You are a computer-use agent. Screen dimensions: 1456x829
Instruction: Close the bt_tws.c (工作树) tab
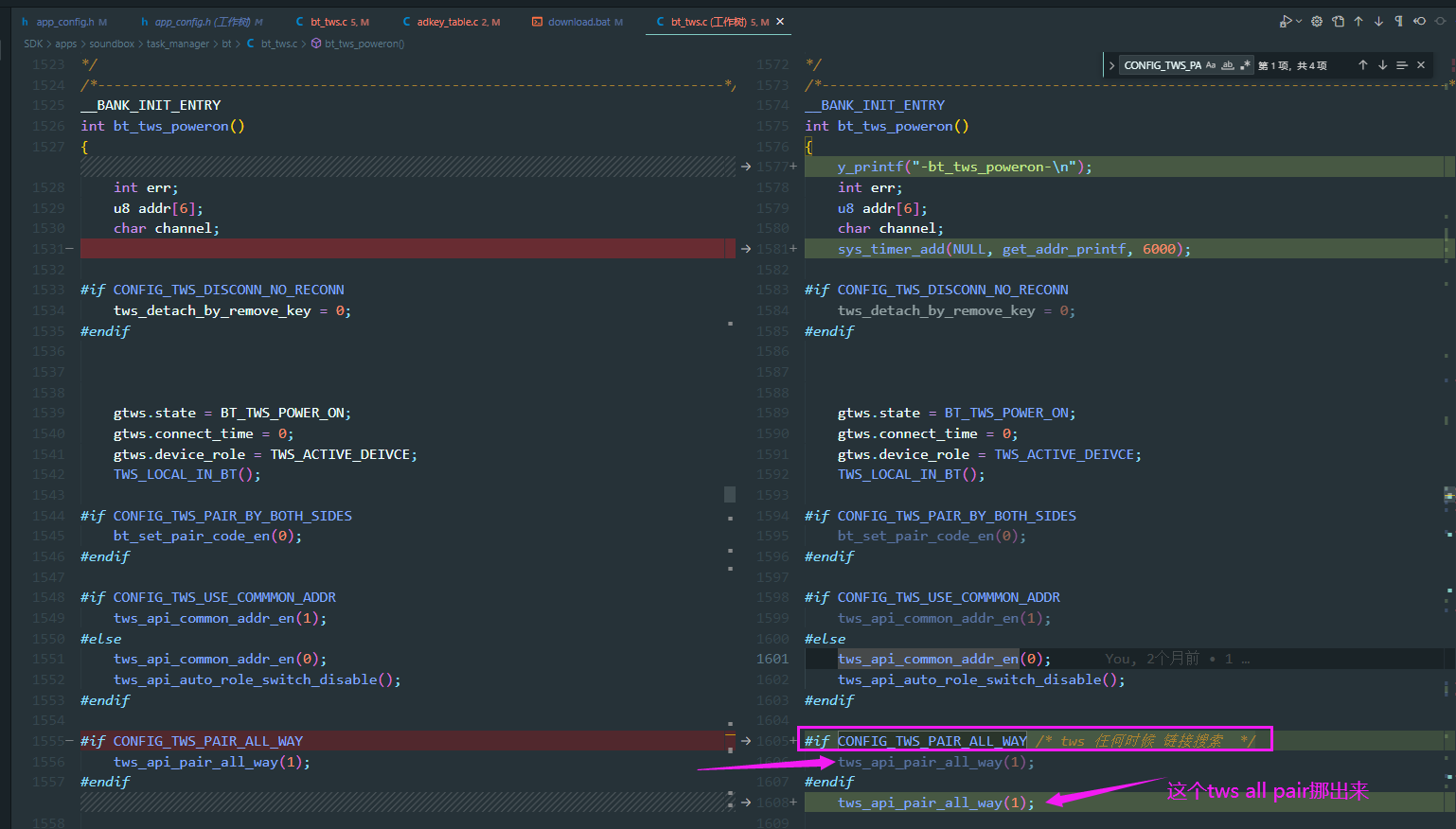pyautogui.click(x=780, y=22)
